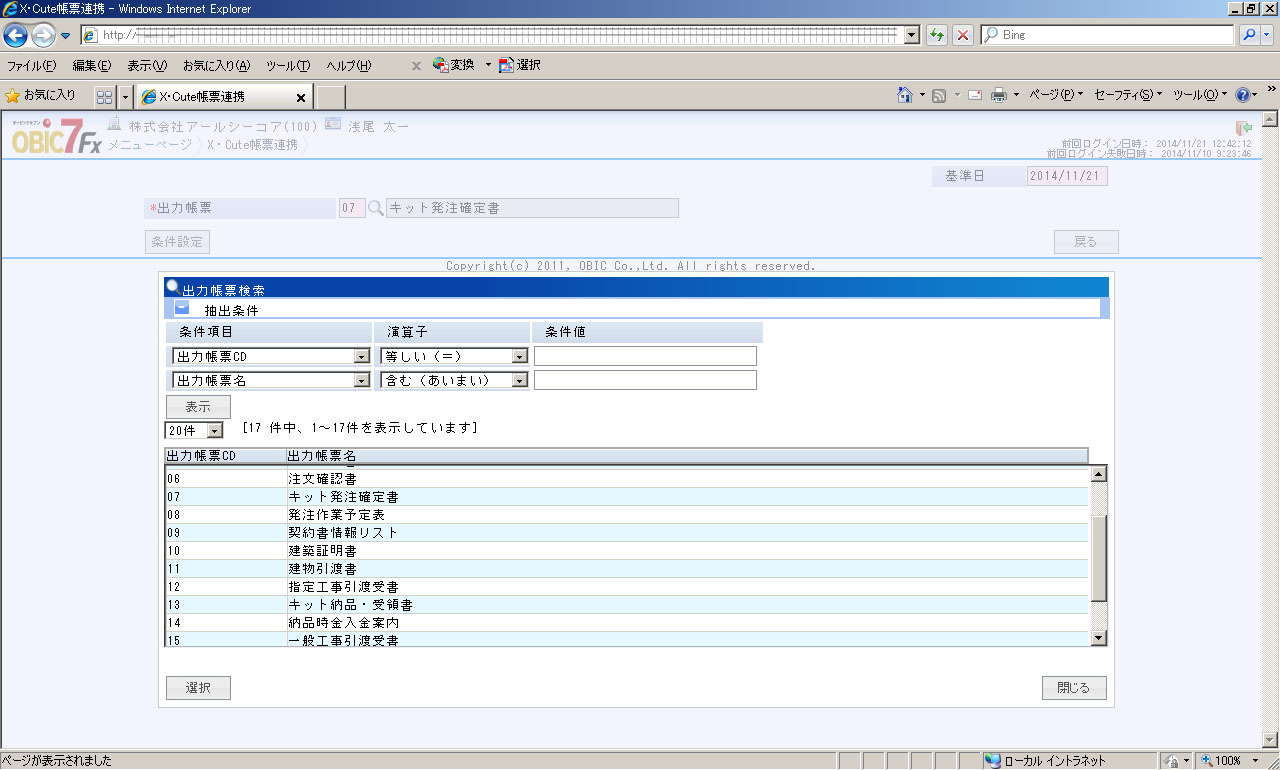
Task: Select row 07 キット発注確定書
Action: [627, 496]
